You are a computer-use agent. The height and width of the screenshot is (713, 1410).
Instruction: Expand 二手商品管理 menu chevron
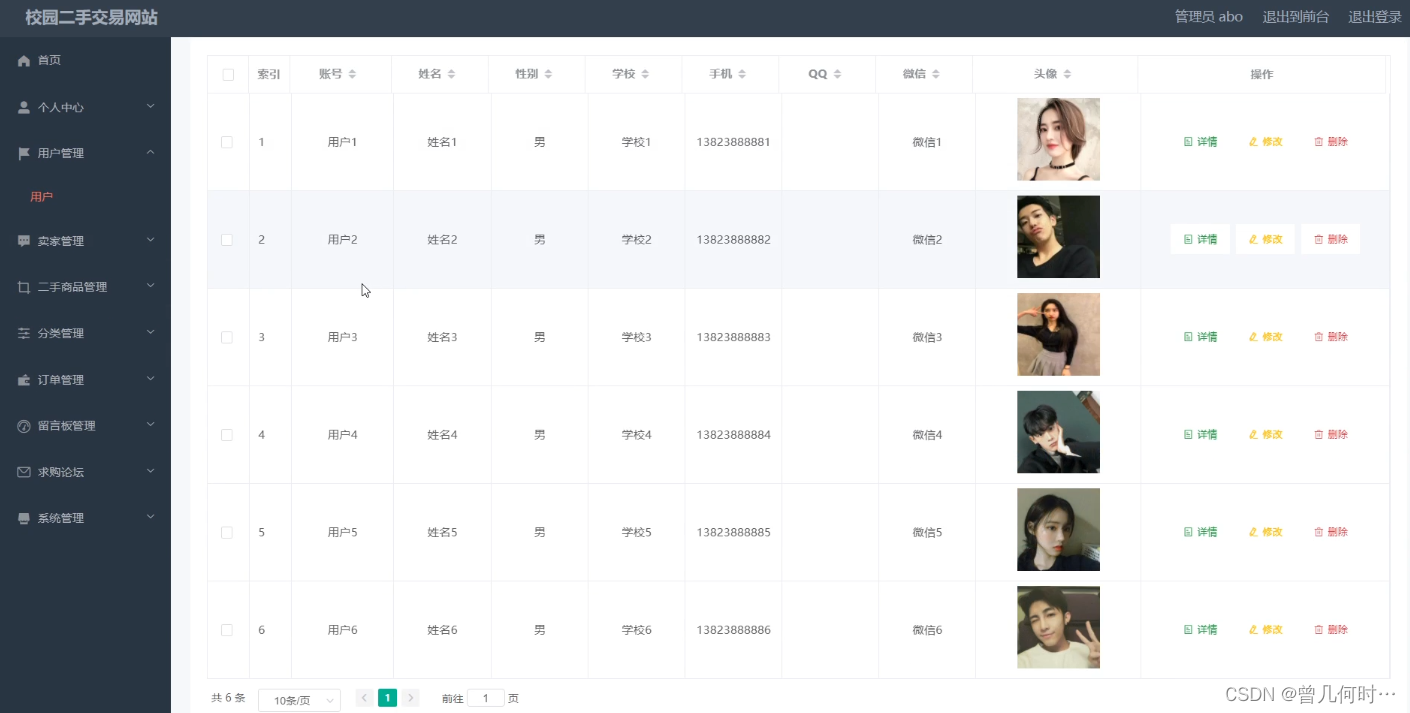151,286
